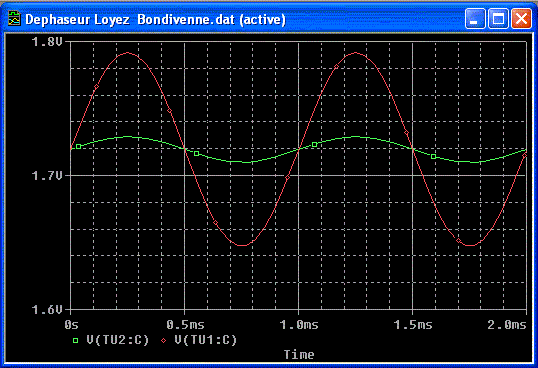
Task: Click the red diamond V(TU1:C) legend marker
Action: click(164, 340)
